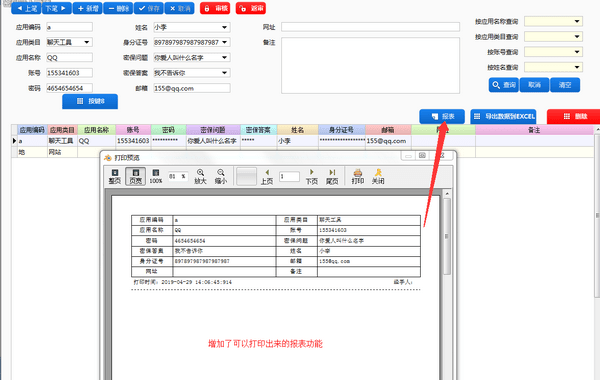Click the 应用名称 field containing QQ
The width and height of the screenshot is (600, 380).
click(69, 58)
